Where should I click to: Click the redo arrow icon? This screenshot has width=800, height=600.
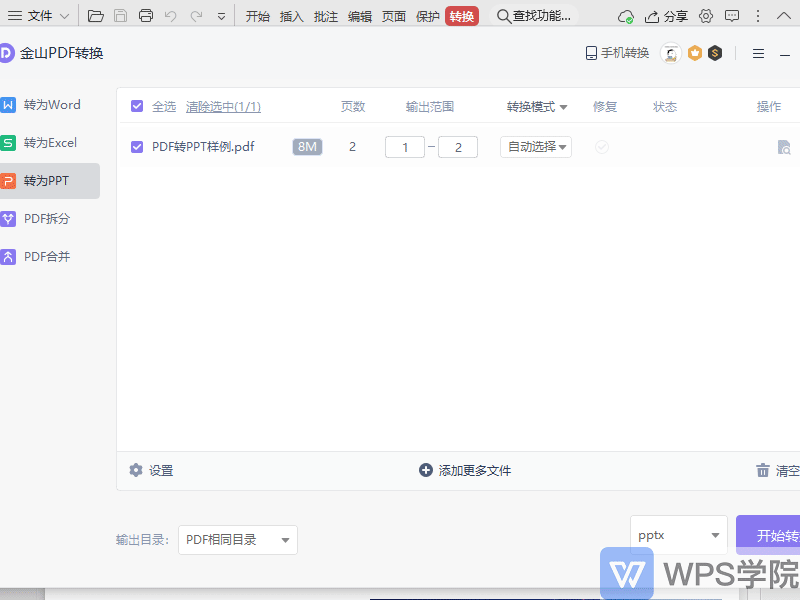click(x=196, y=16)
